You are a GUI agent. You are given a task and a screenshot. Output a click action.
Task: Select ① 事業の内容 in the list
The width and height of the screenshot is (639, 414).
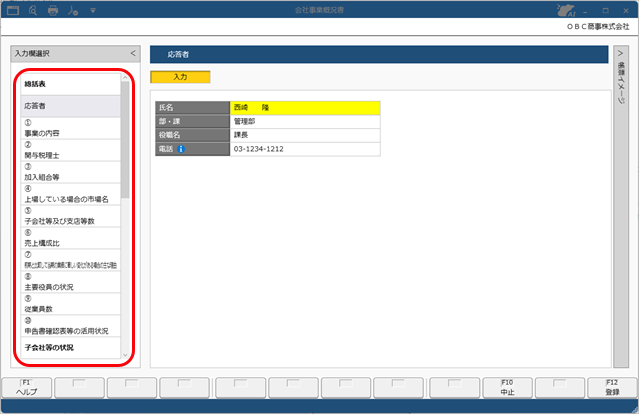point(71,128)
